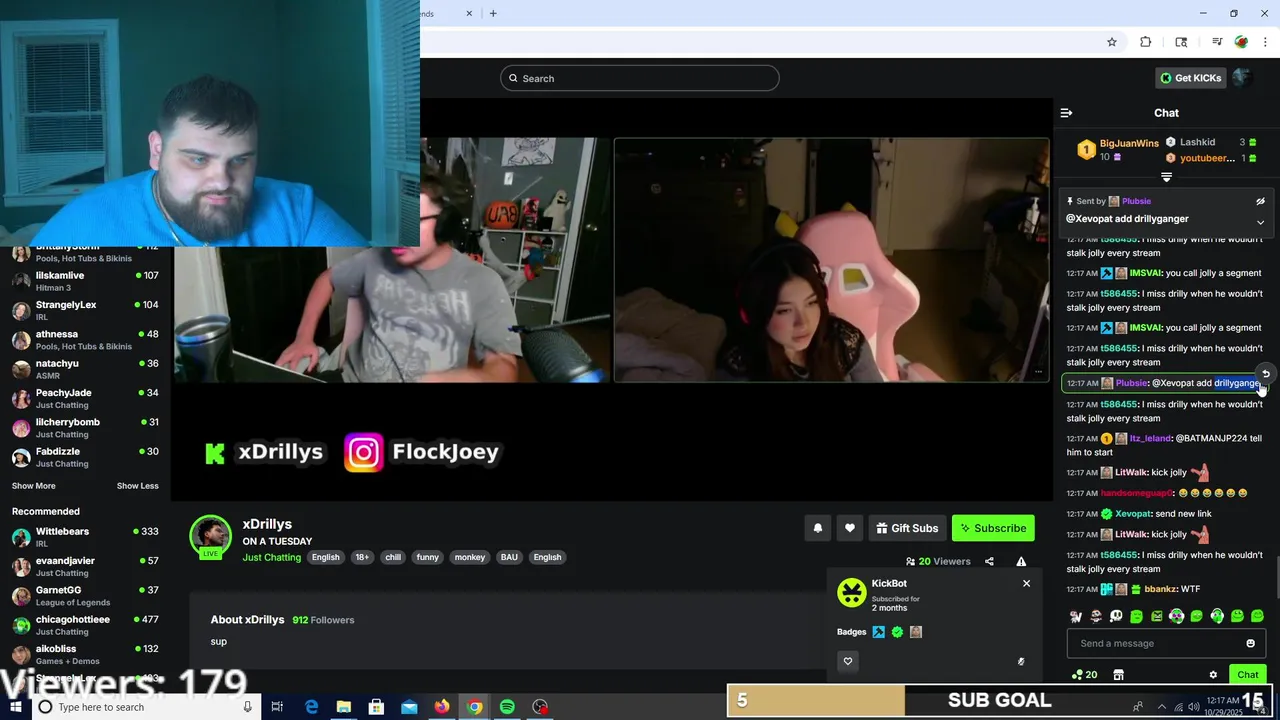Click Show More in the following list

[x=34, y=486]
